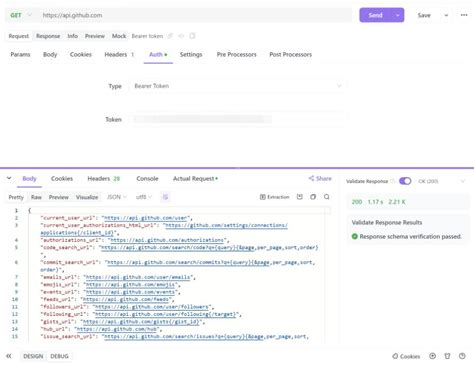The image size is (474, 365).
Task: Open the request Cookies tab
Action: [81, 54]
